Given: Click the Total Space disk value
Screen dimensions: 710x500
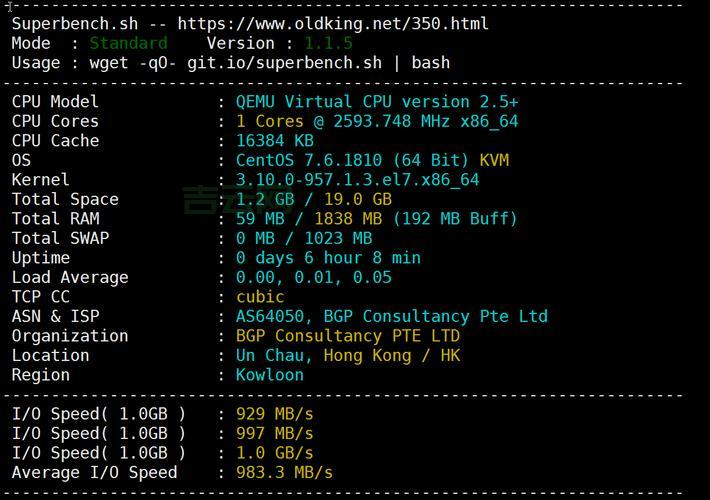Looking at the screenshot, I should [313, 199].
